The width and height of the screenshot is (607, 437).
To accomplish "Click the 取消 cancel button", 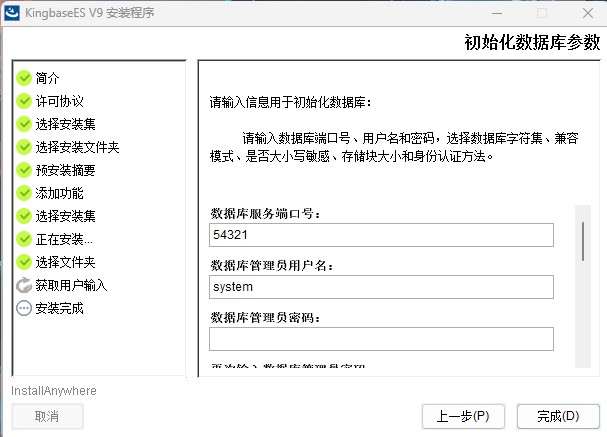I will tap(47, 416).
